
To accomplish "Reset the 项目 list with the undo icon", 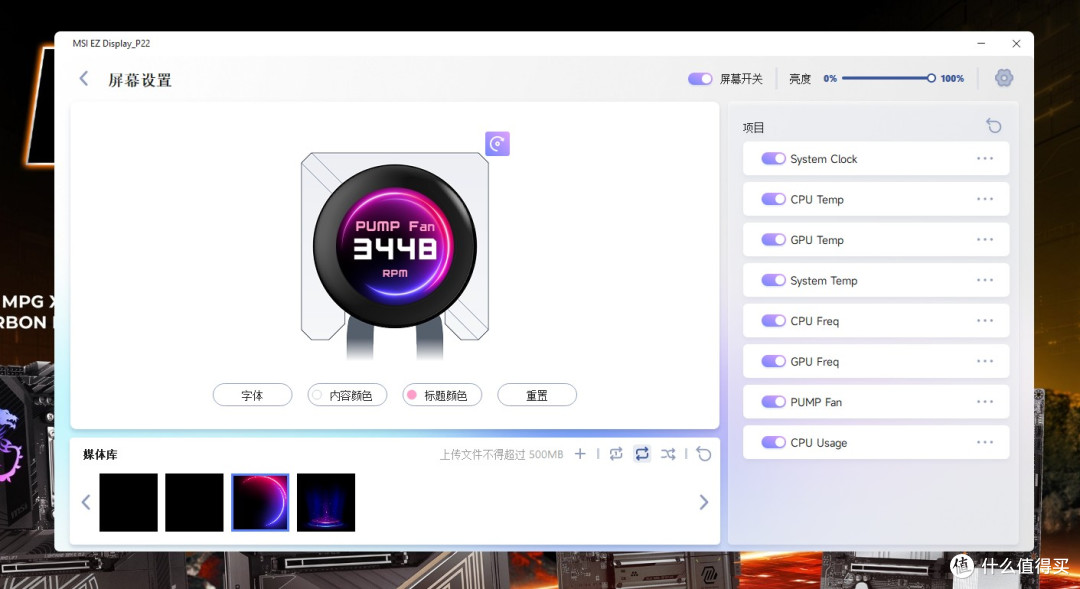I will [993, 126].
